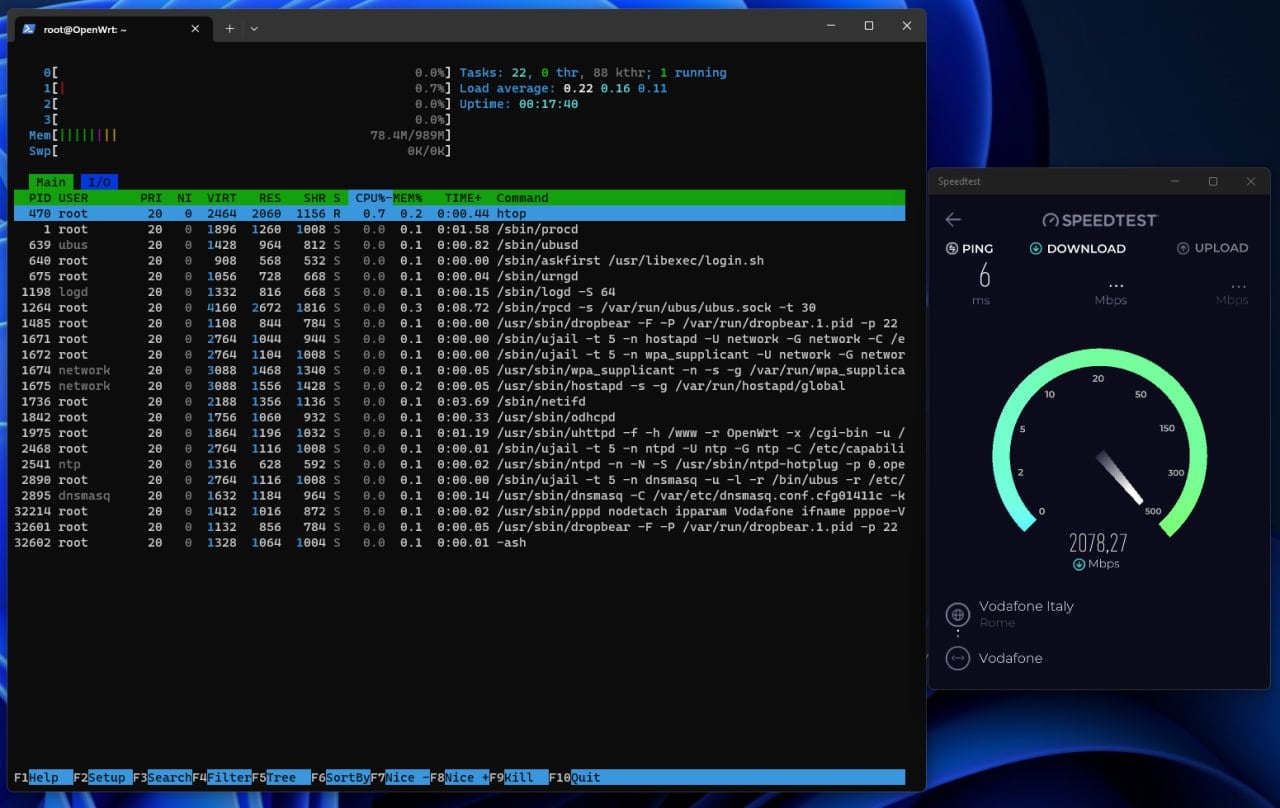Image resolution: width=1280 pixels, height=808 pixels.
Task: Click the 2078,27 Mbps speed reading
Action: [1098, 549]
